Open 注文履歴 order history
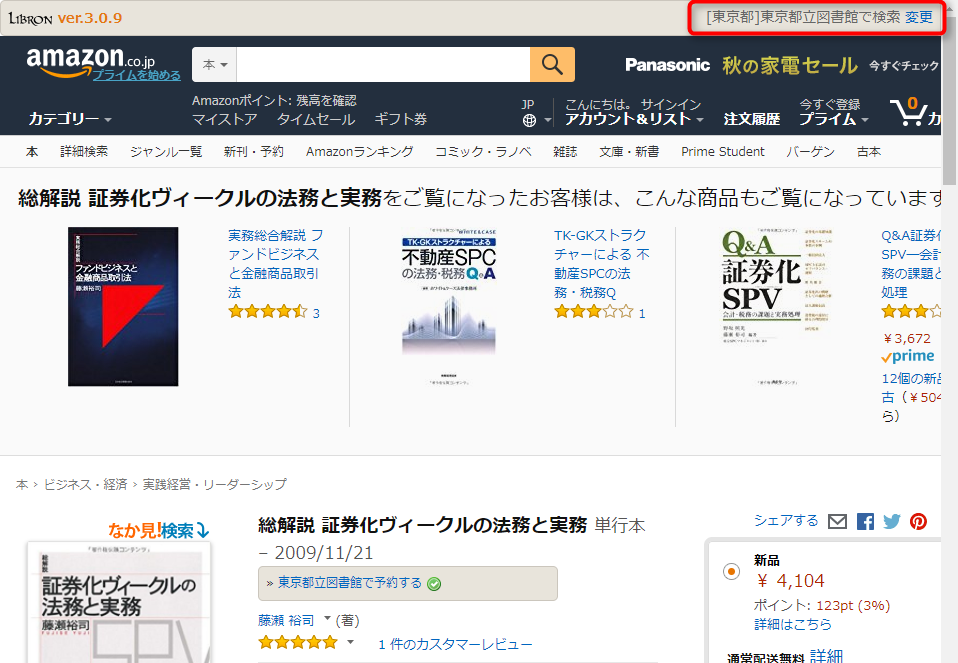Viewport: 958px width, 663px height. click(751, 119)
